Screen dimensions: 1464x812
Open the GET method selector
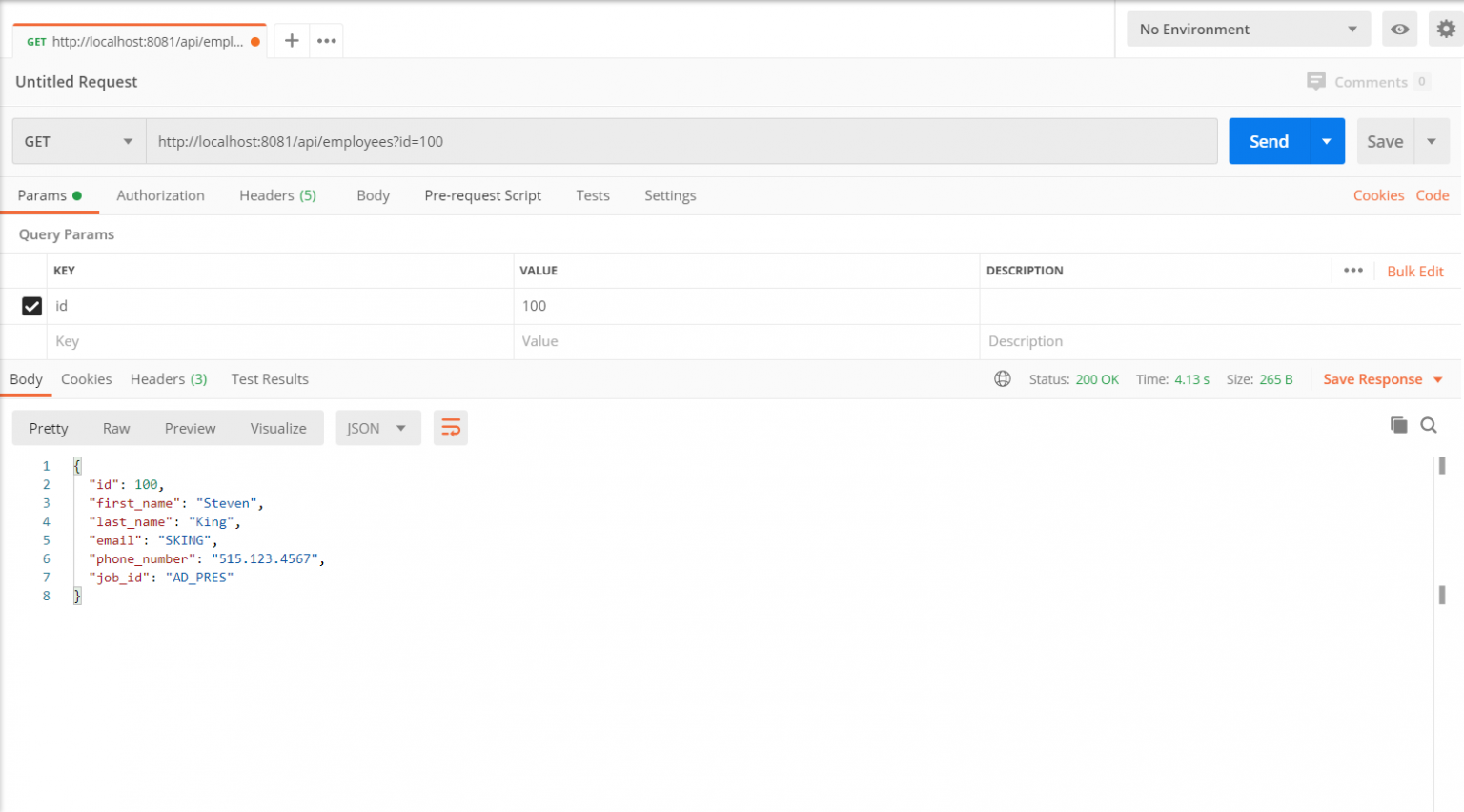pos(77,140)
